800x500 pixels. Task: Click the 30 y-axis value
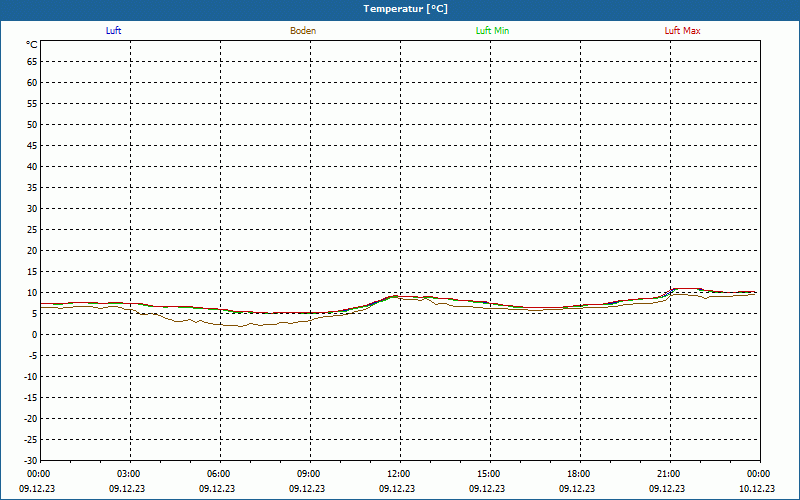coord(32,209)
